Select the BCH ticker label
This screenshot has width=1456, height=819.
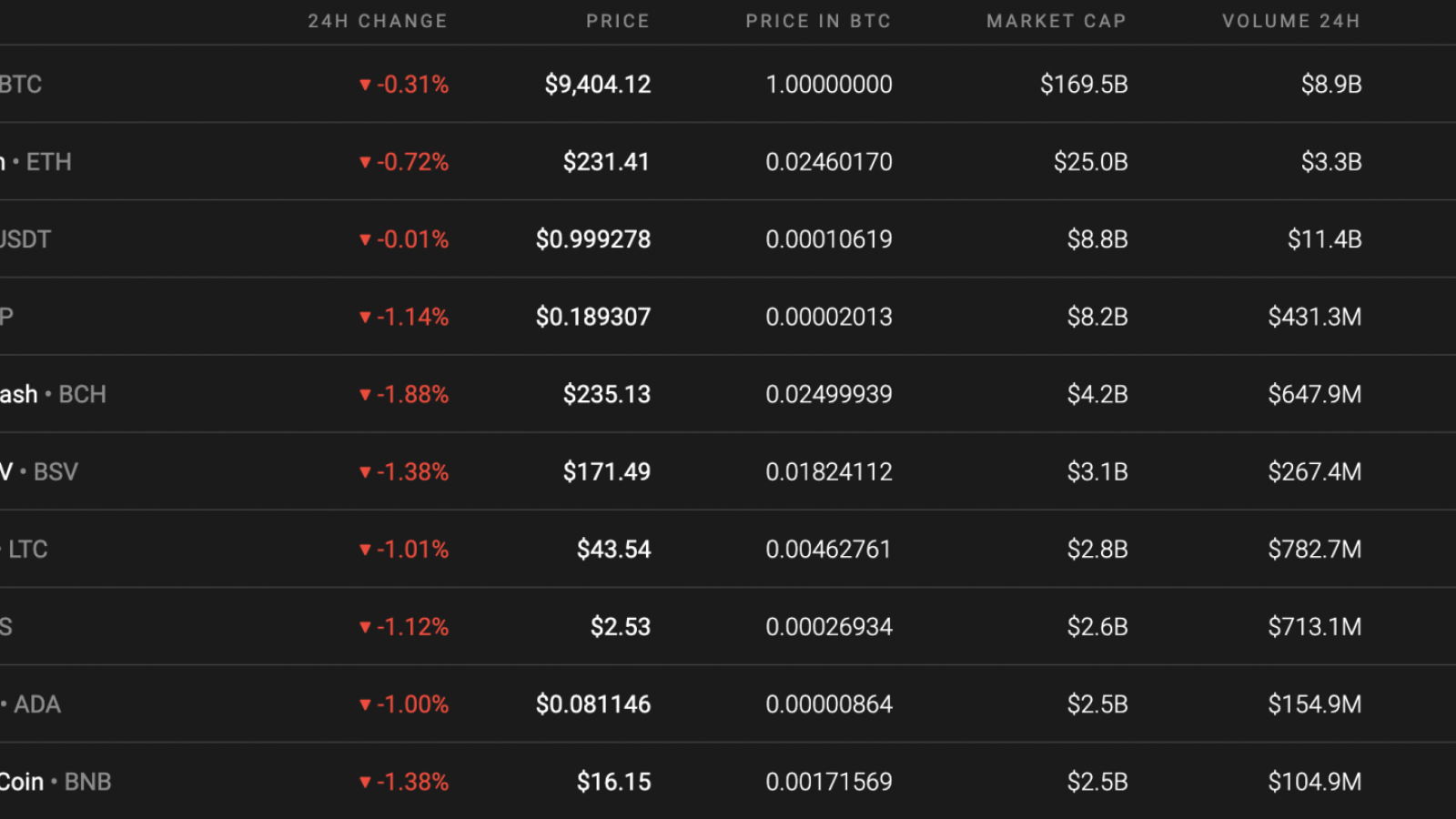point(82,394)
